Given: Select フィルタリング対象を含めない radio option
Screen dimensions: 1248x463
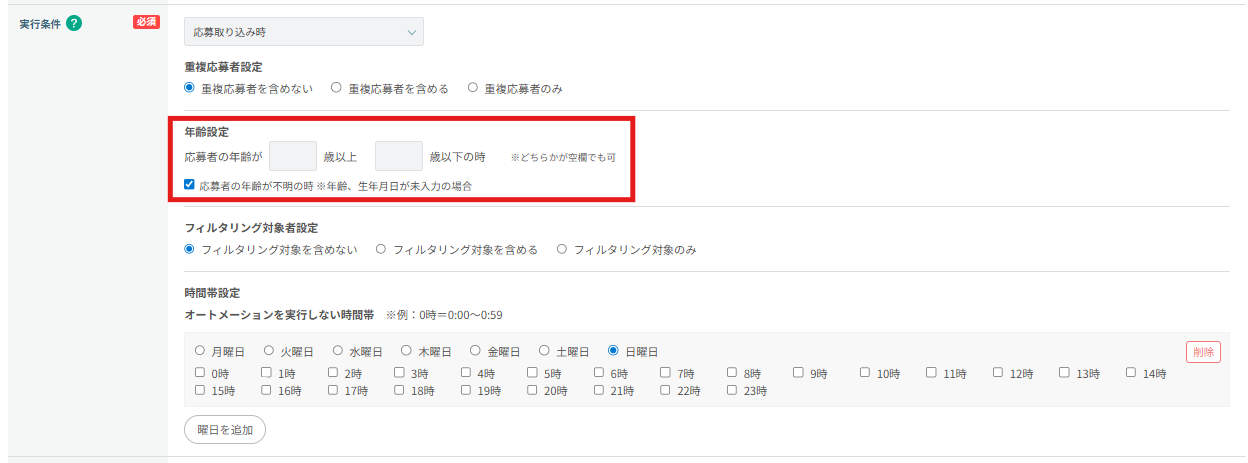Looking at the screenshot, I should [x=190, y=249].
